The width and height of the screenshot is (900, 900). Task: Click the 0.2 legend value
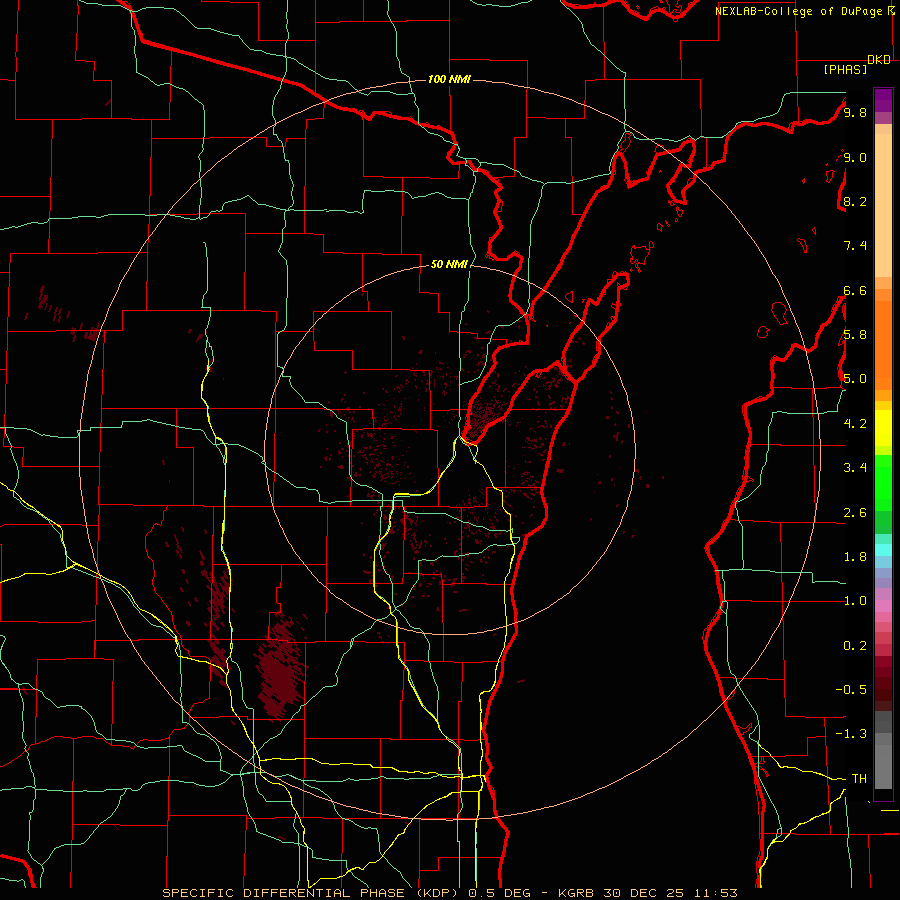855,646
